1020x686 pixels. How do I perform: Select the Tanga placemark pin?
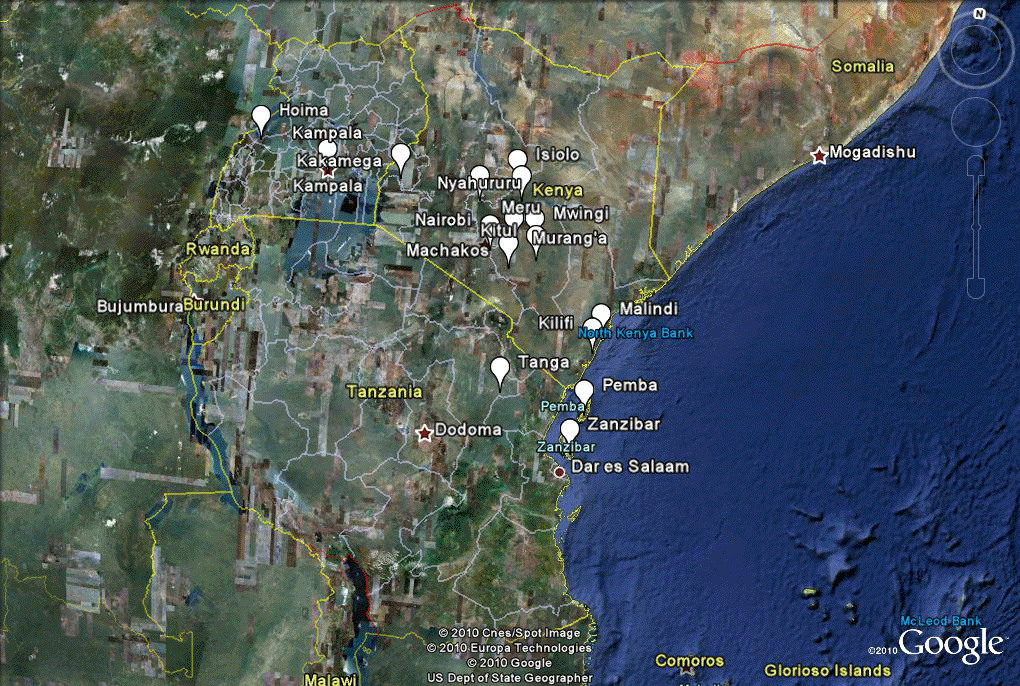[x=500, y=369]
